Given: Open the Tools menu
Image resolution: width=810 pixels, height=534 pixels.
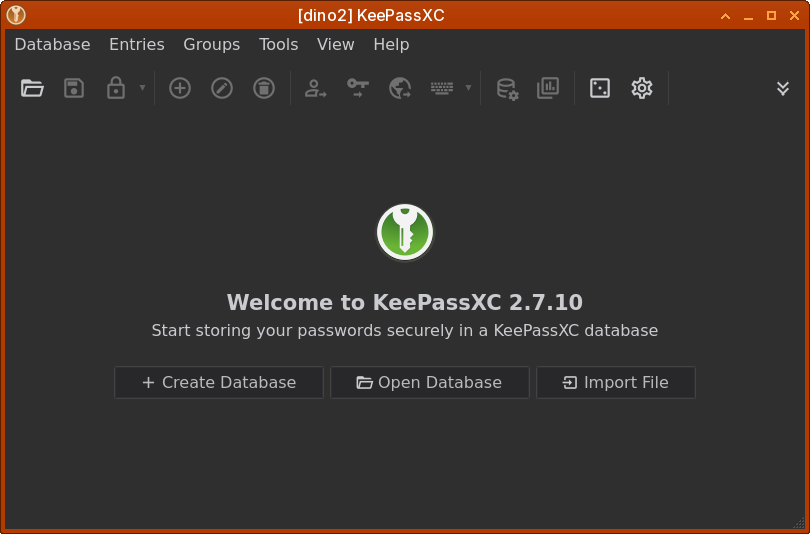Looking at the screenshot, I should coord(278,44).
